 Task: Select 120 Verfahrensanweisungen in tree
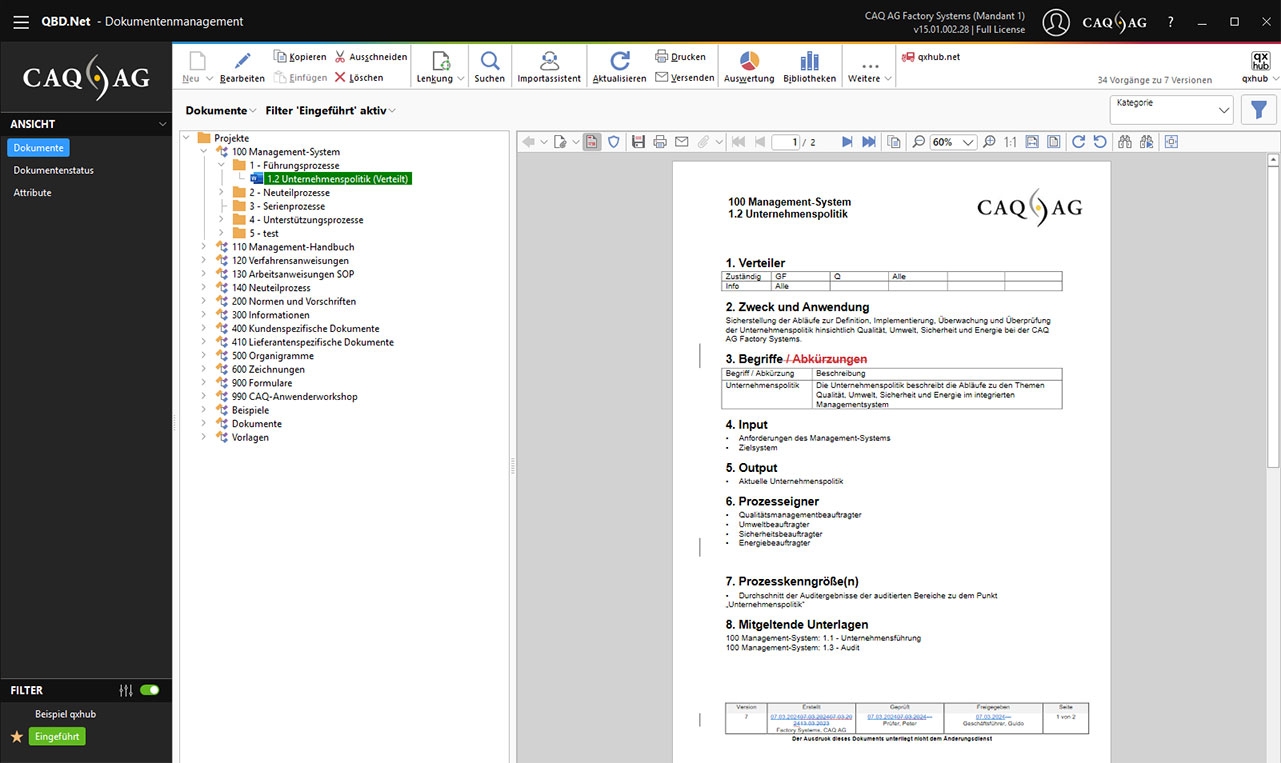click(x=290, y=261)
